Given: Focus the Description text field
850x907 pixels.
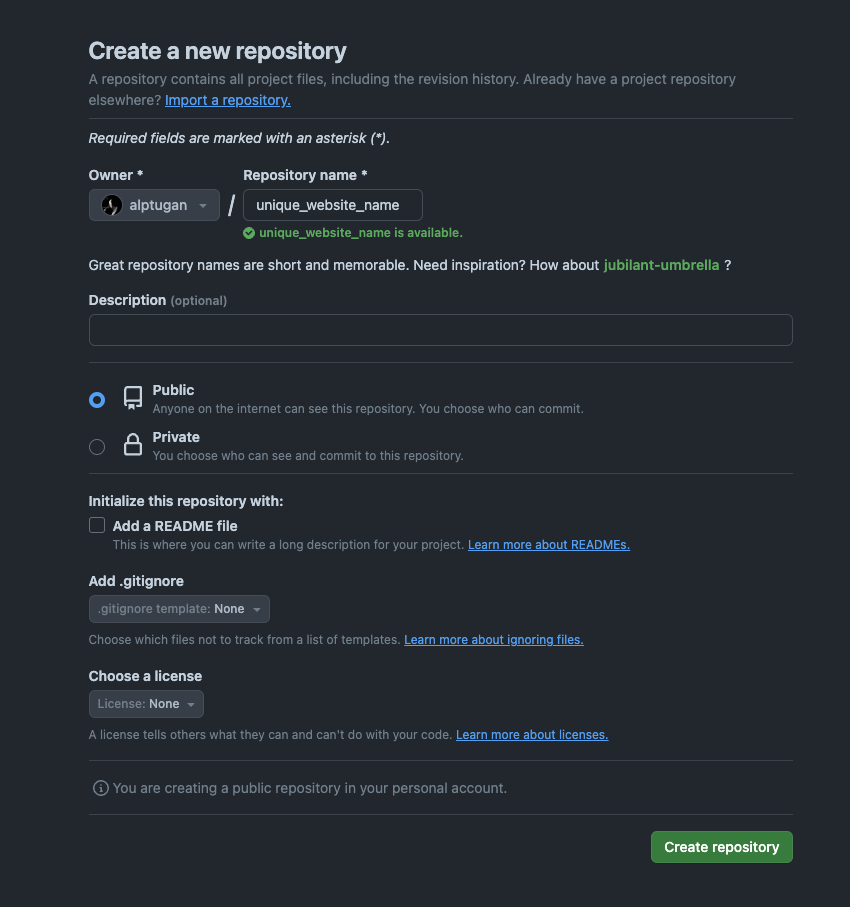Looking at the screenshot, I should (441, 330).
